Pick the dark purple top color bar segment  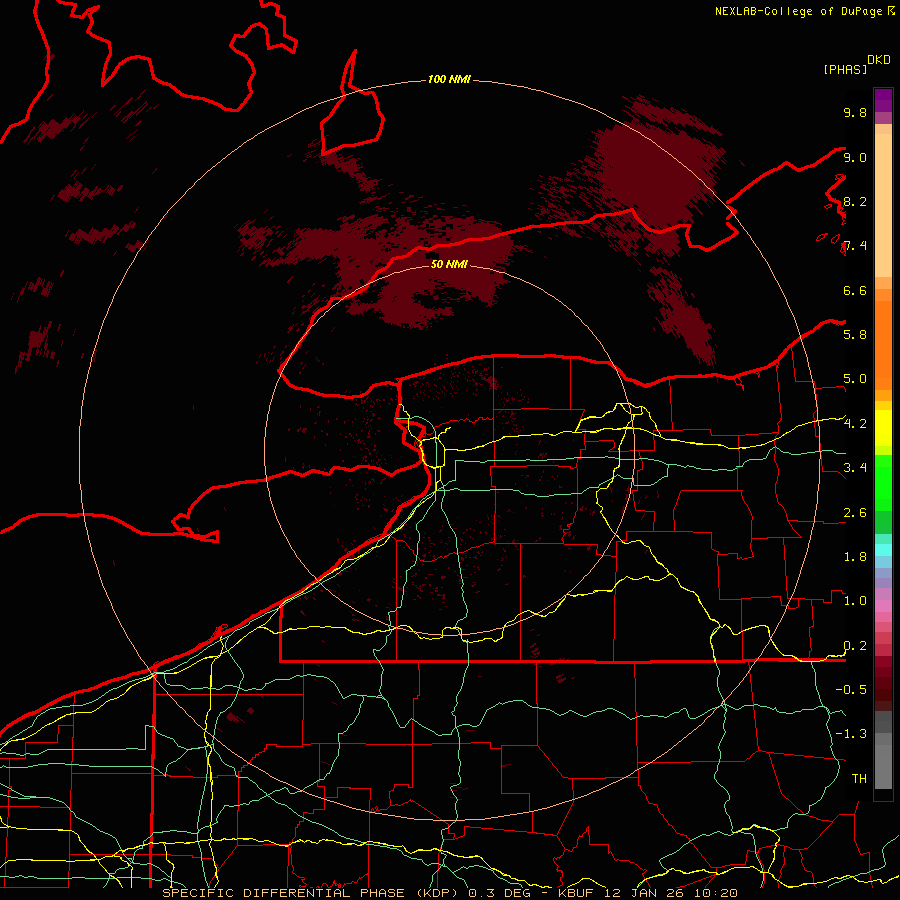click(883, 100)
